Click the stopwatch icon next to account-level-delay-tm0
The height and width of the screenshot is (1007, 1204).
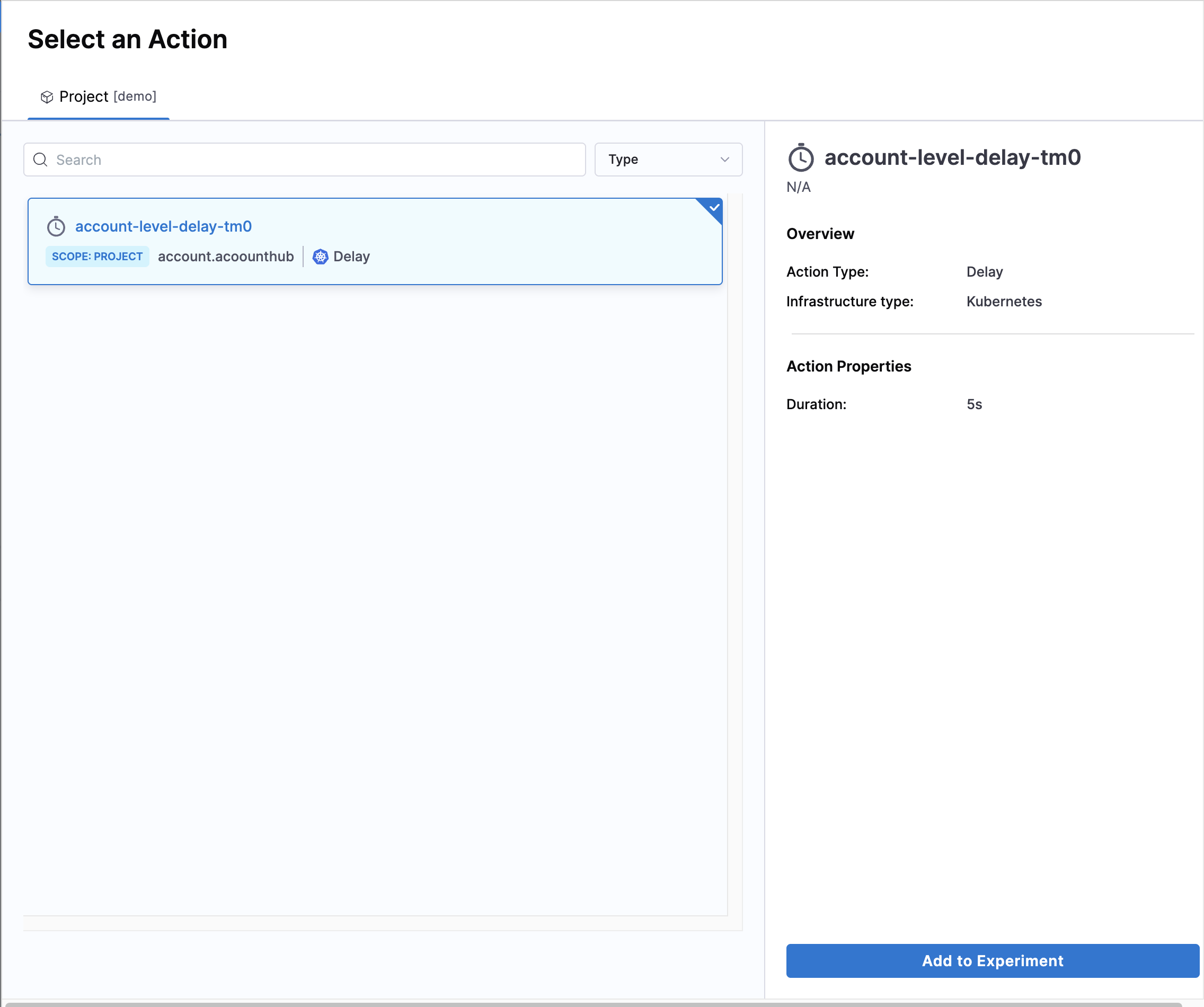click(56, 227)
